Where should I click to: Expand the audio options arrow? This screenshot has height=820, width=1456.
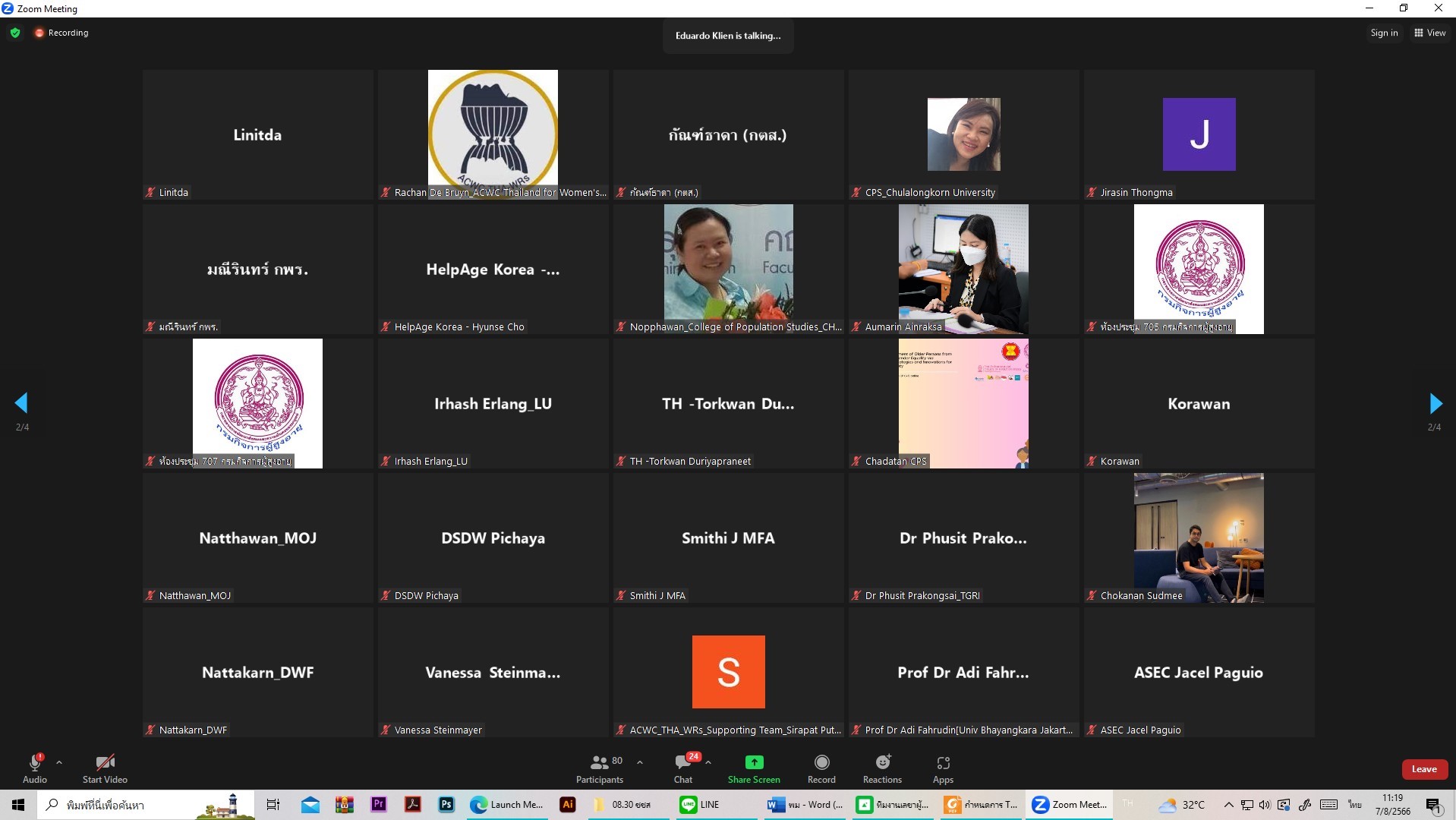(x=59, y=762)
